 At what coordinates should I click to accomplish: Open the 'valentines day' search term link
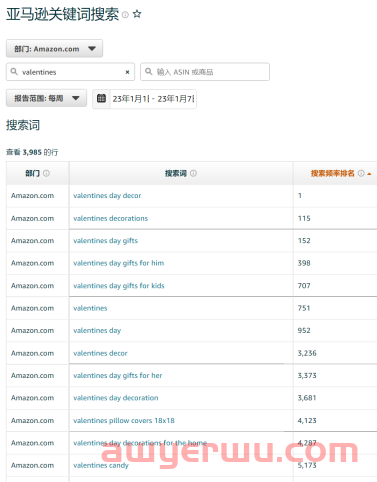point(97,331)
